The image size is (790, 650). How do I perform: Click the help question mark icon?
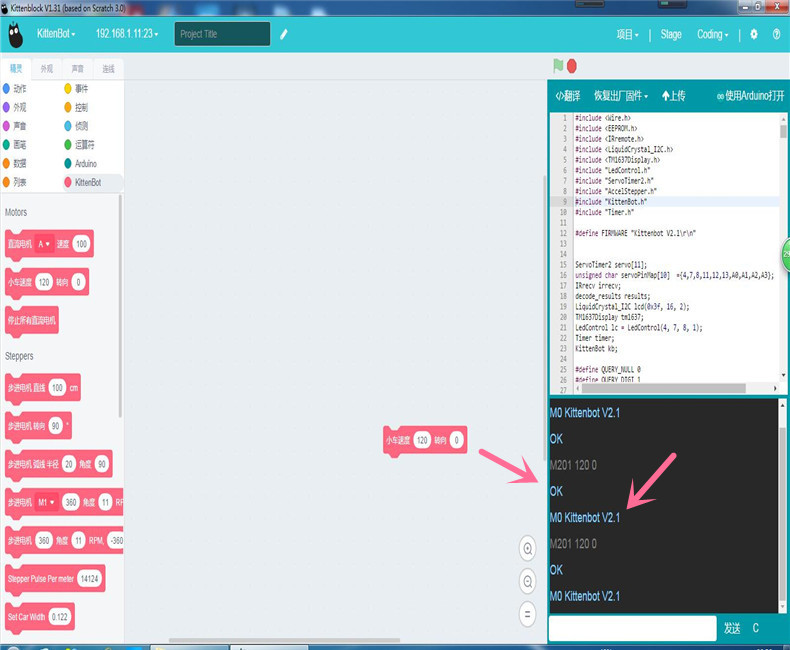click(776, 34)
